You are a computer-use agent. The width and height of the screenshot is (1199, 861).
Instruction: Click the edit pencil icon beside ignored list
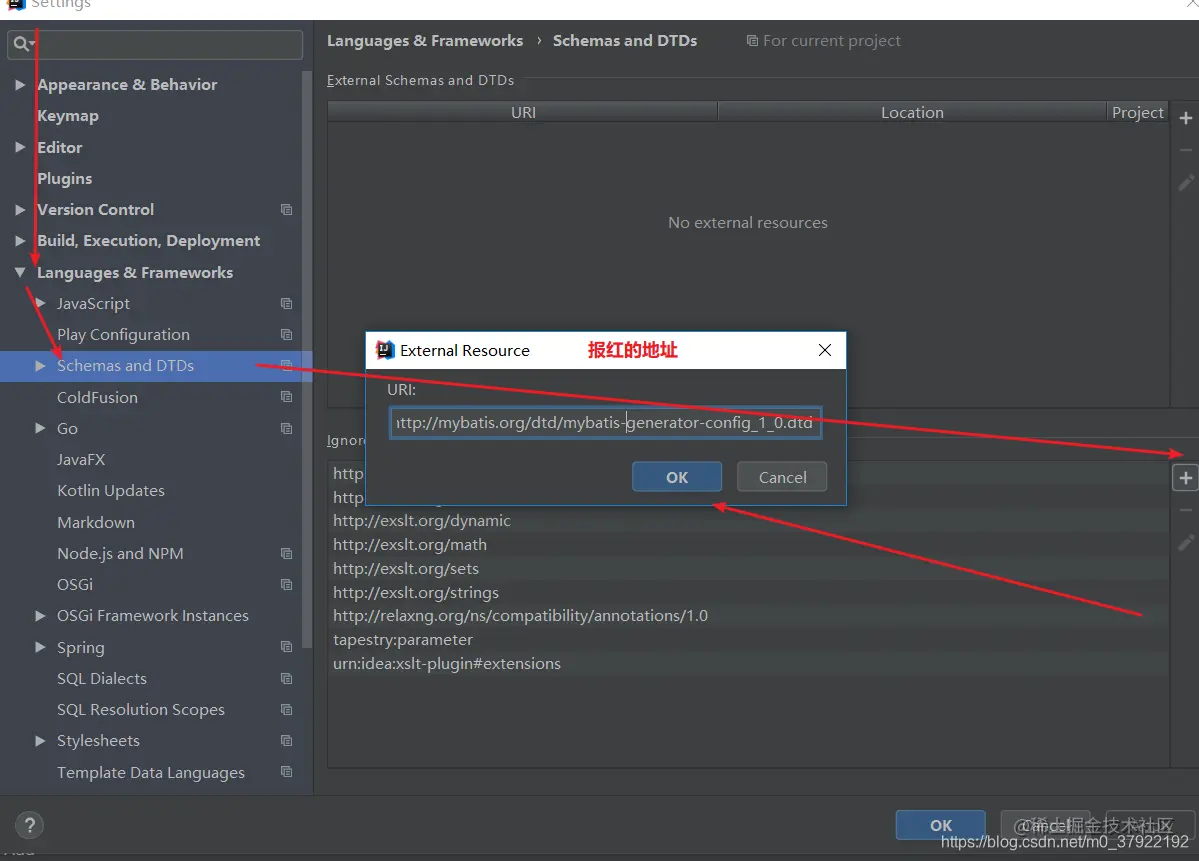(x=1185, y=543)
